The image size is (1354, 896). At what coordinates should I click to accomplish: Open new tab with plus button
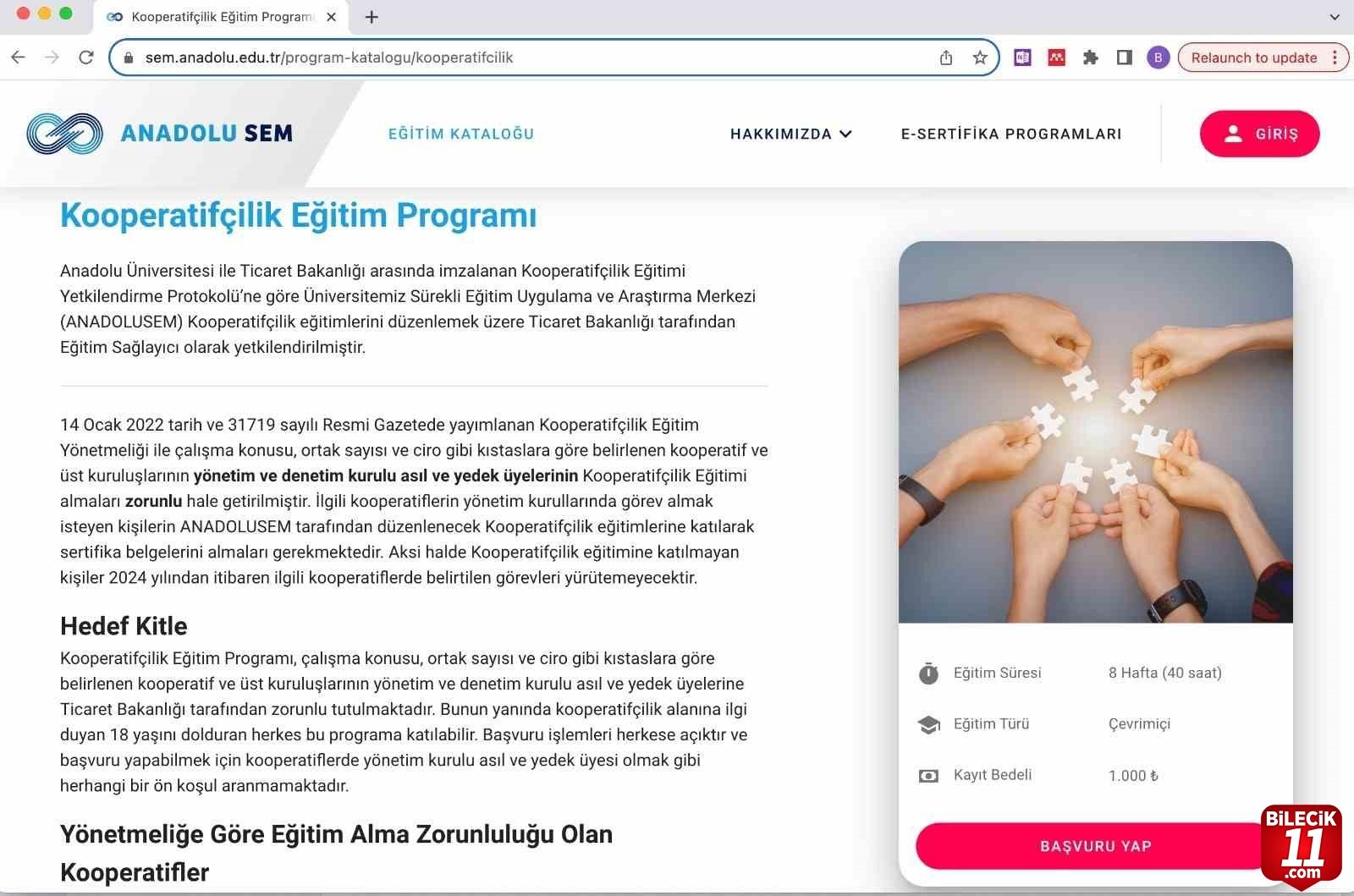[x=372, y=17]
